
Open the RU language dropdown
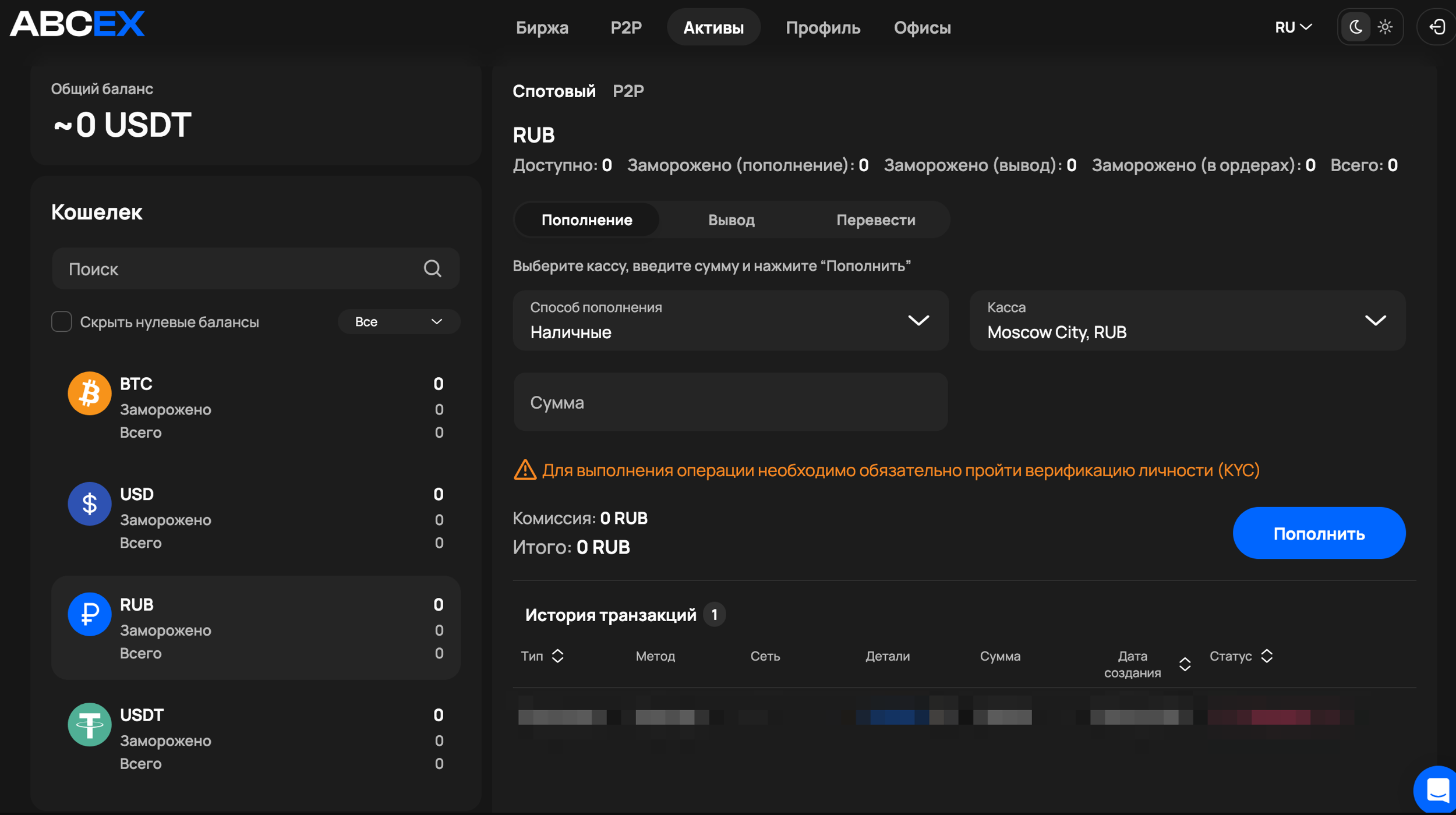point(1293,27)
